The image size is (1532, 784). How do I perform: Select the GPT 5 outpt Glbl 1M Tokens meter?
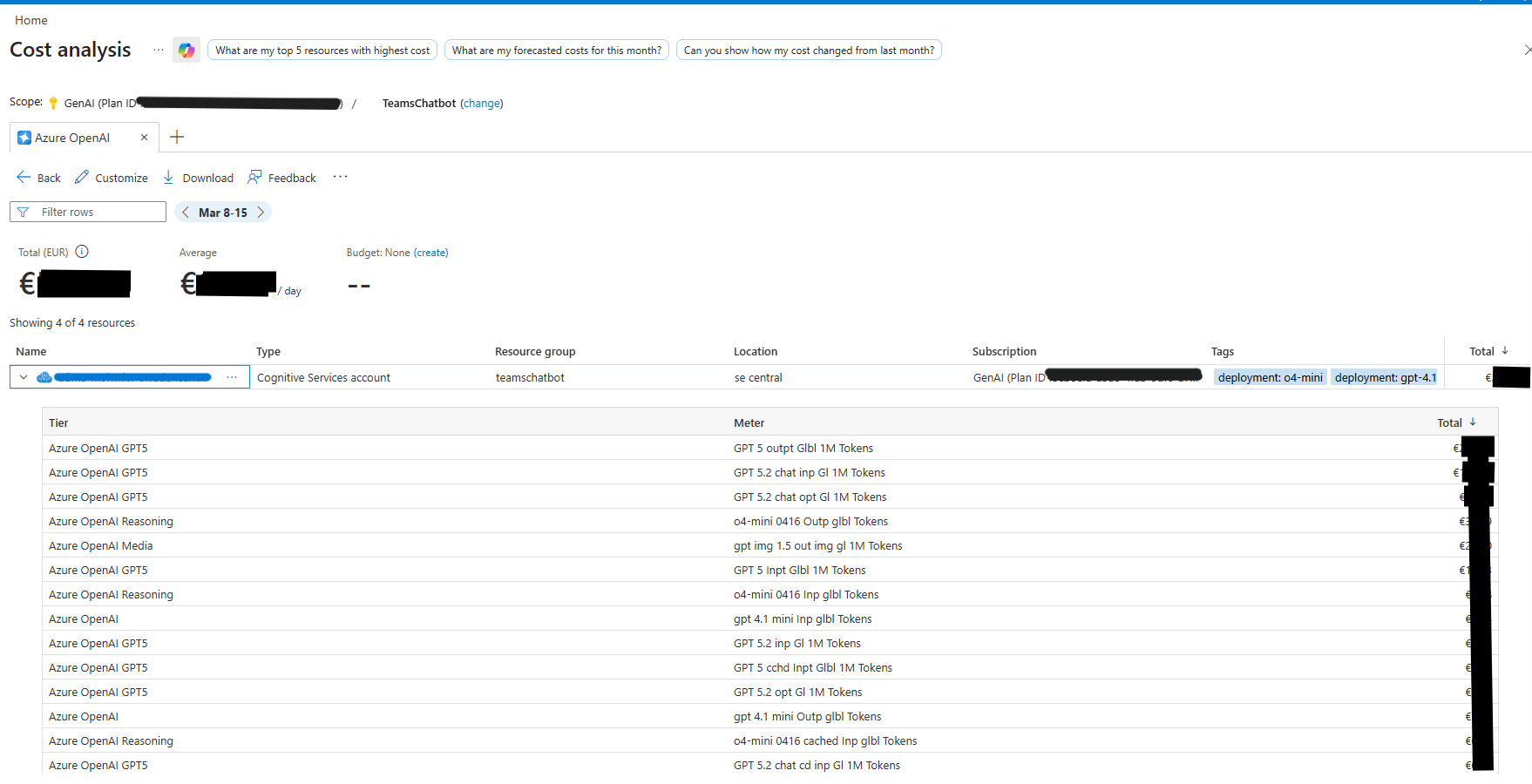[803, 448]
